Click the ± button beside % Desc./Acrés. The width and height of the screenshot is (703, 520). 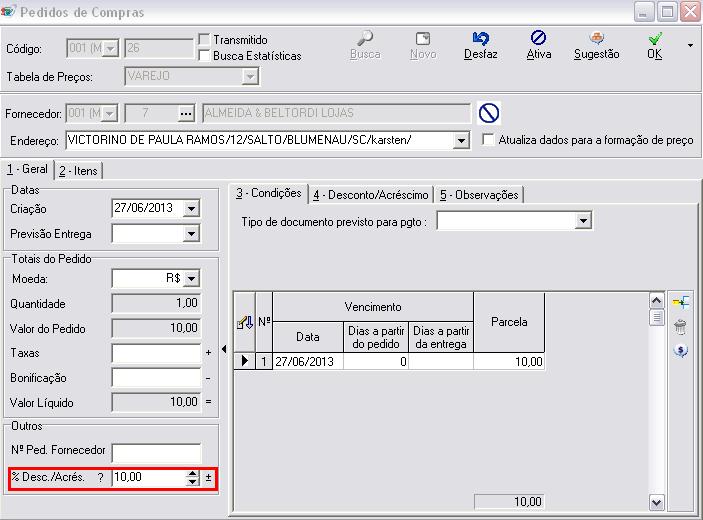(209, 478)
